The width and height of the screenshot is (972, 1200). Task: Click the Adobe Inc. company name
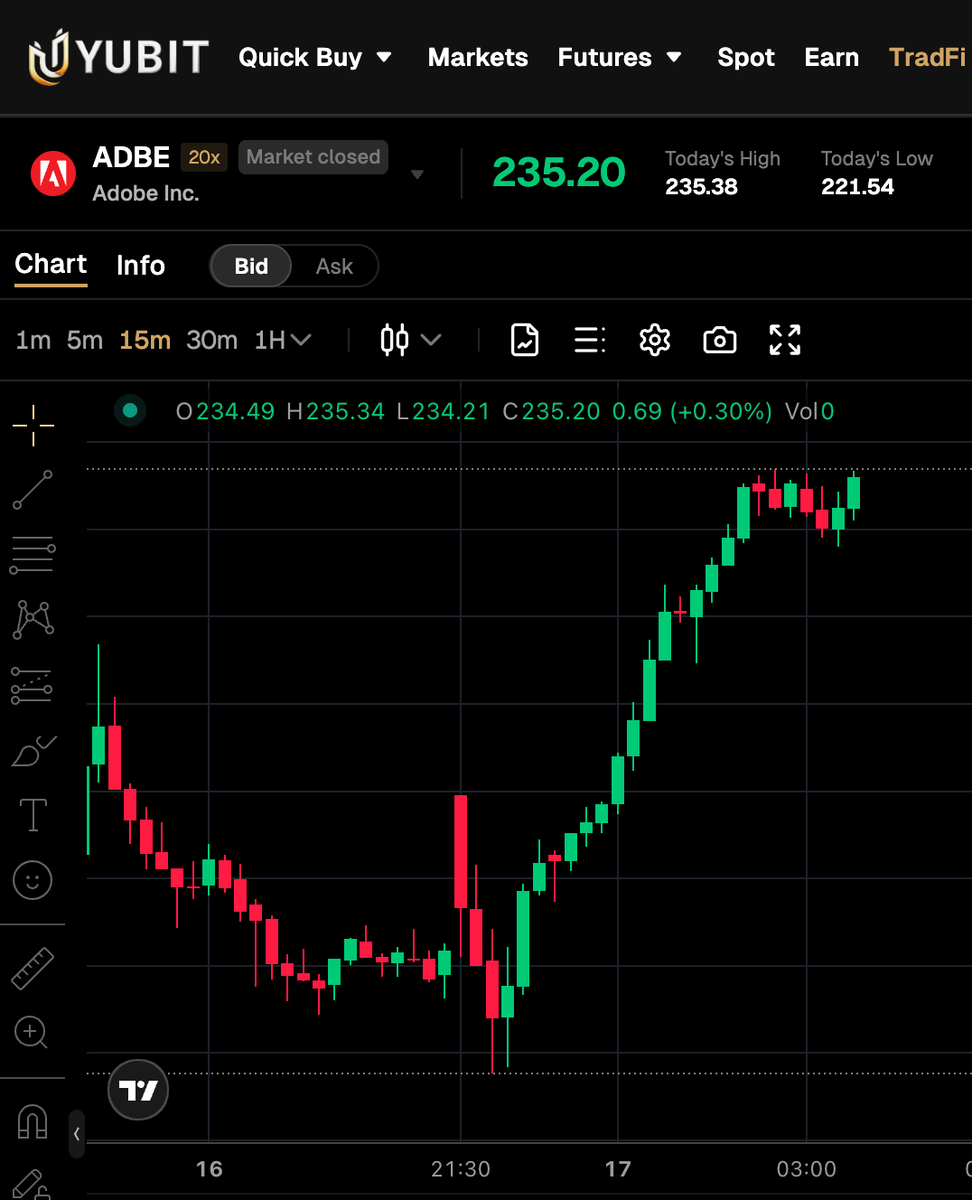(146, 194)
